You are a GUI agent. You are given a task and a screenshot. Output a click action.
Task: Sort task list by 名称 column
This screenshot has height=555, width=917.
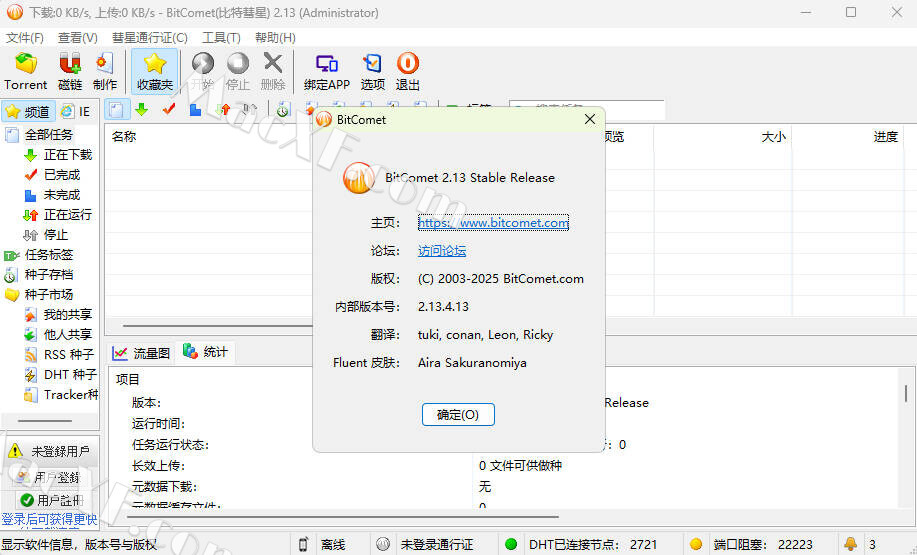point(124,136)
